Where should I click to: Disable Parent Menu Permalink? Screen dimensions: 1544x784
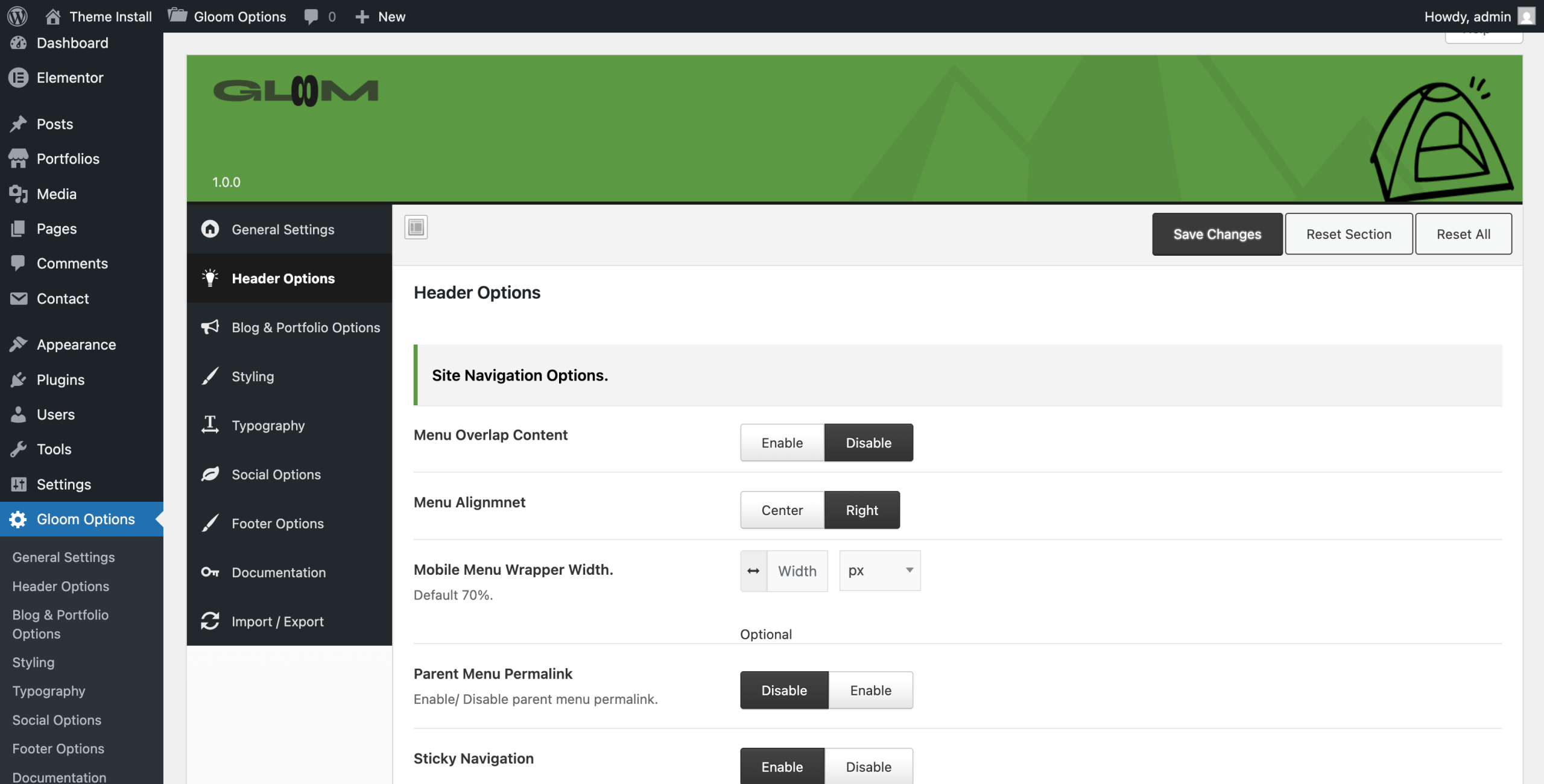pyautogui.click(x=784, y=691)
